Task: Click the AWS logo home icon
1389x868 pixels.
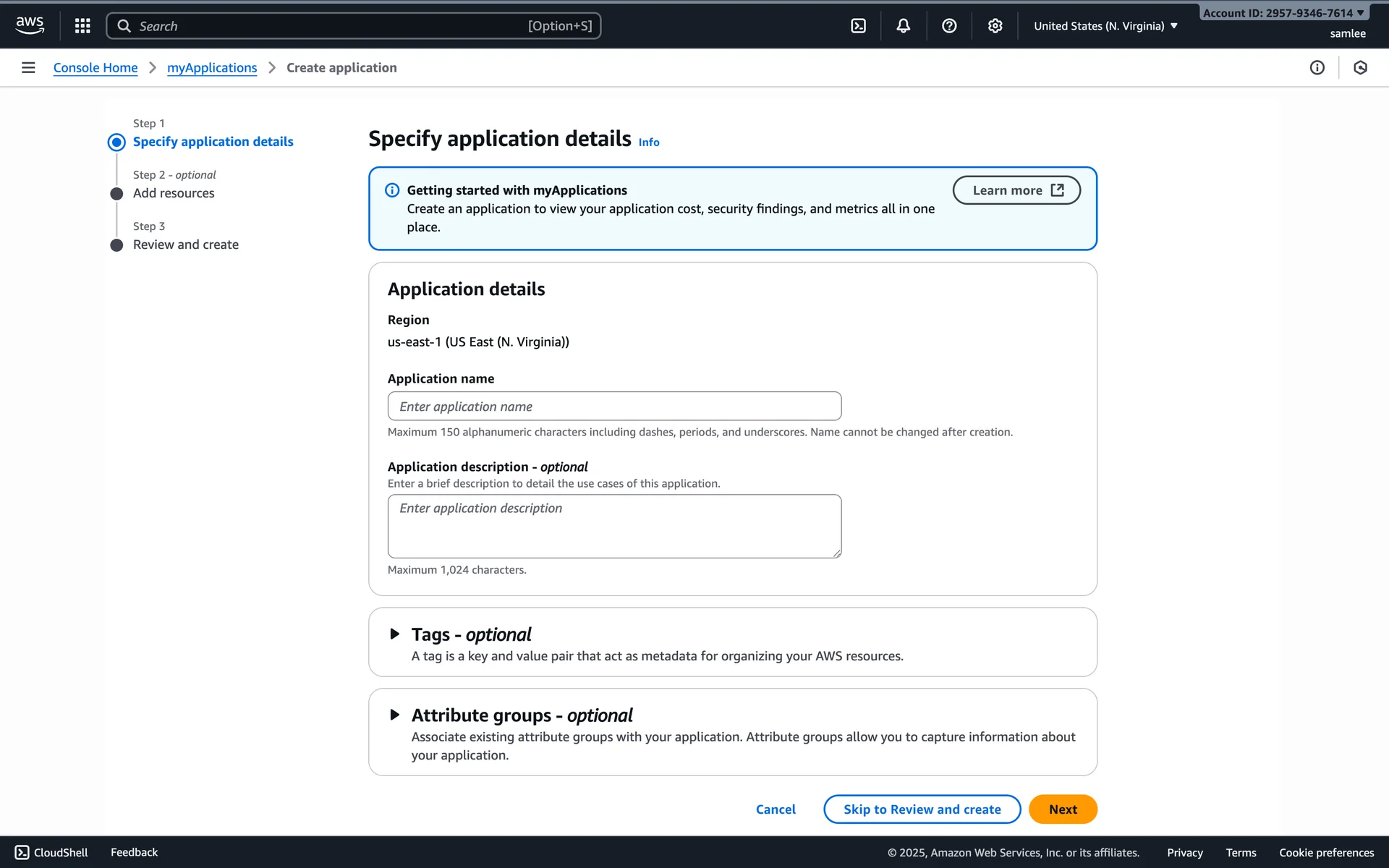Action: pyautogui.click(x=30, y=25)
